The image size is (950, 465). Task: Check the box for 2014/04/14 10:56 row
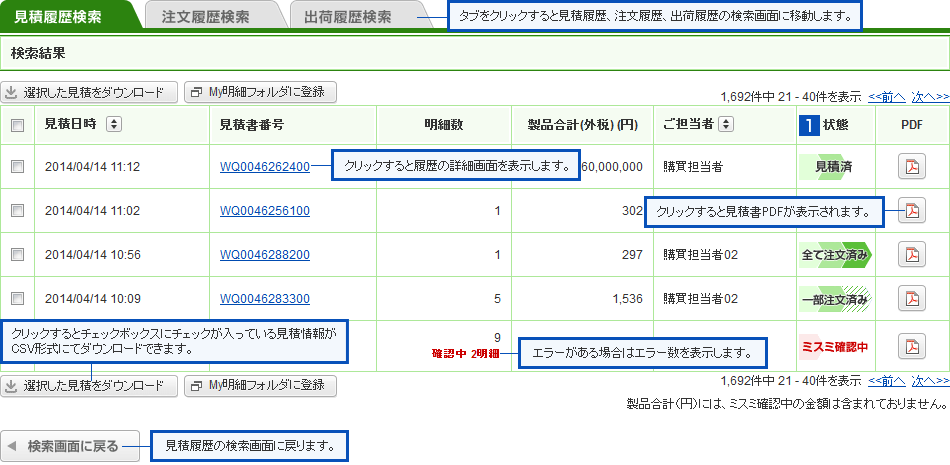[17, 255]
